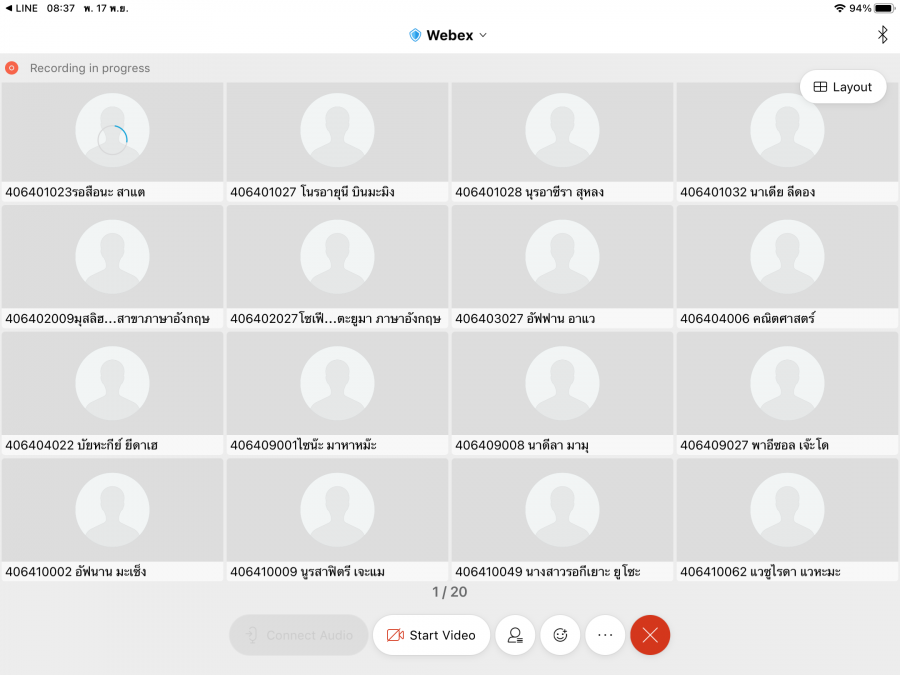
Task: Tap the red recording indicator icon
Action: point(12,68)
